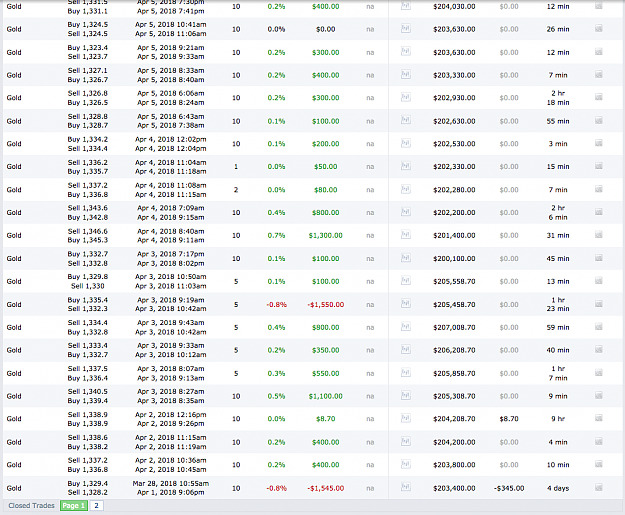The height and width of the screenshot is (515, 625).
Task: Open chart icon for the $204,200.00 balance row
Action: click(406, 441)
